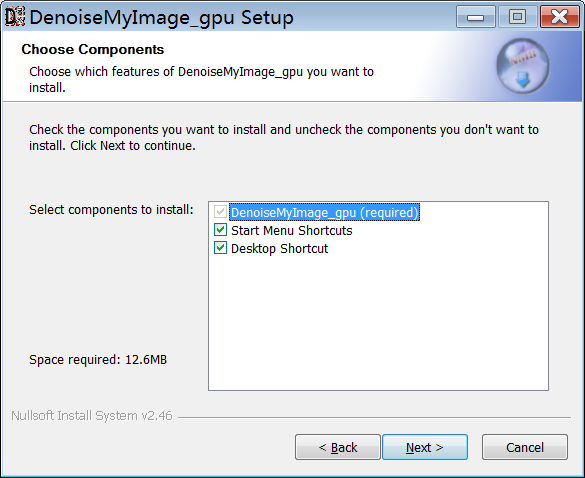The image size is (585, 478).
Task: Click the Nullsoft Install System v2.46 label
Action: tap(92, 416)
